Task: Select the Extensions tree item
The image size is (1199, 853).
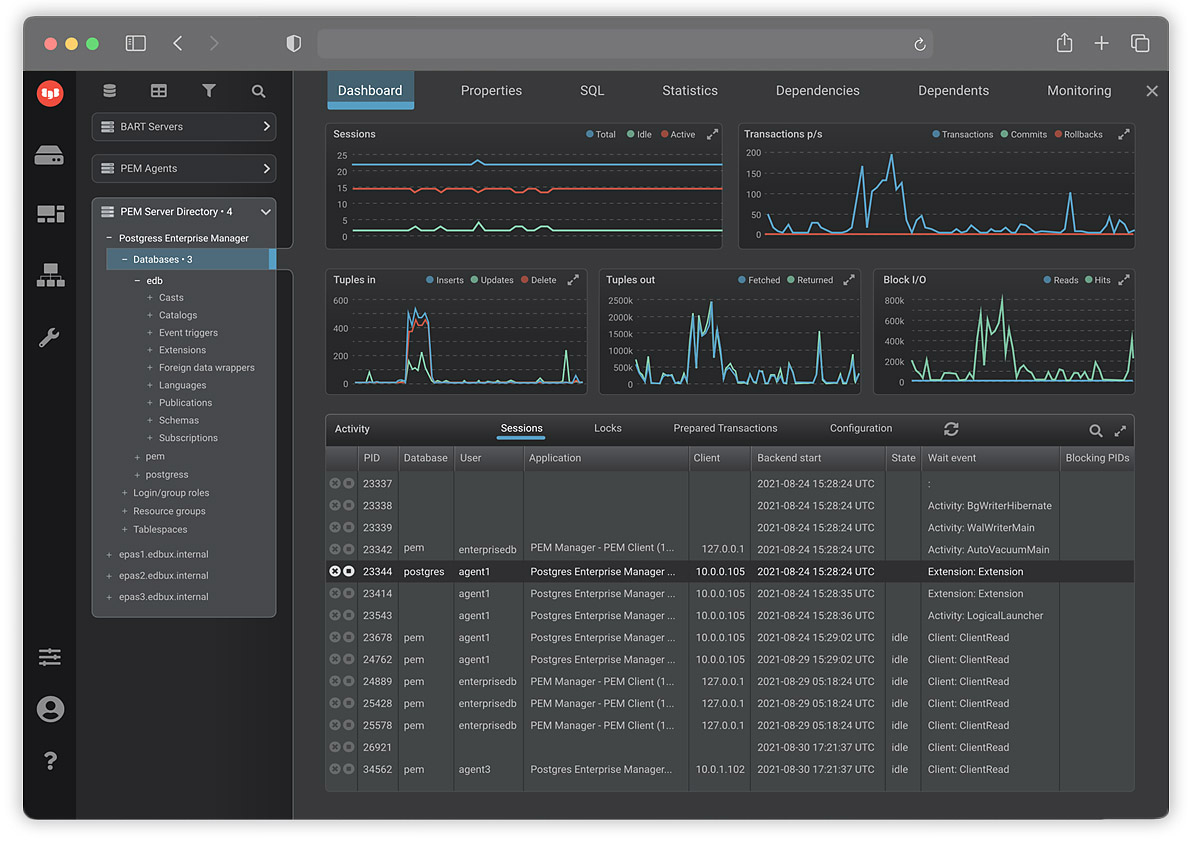Action: [182, 350]
